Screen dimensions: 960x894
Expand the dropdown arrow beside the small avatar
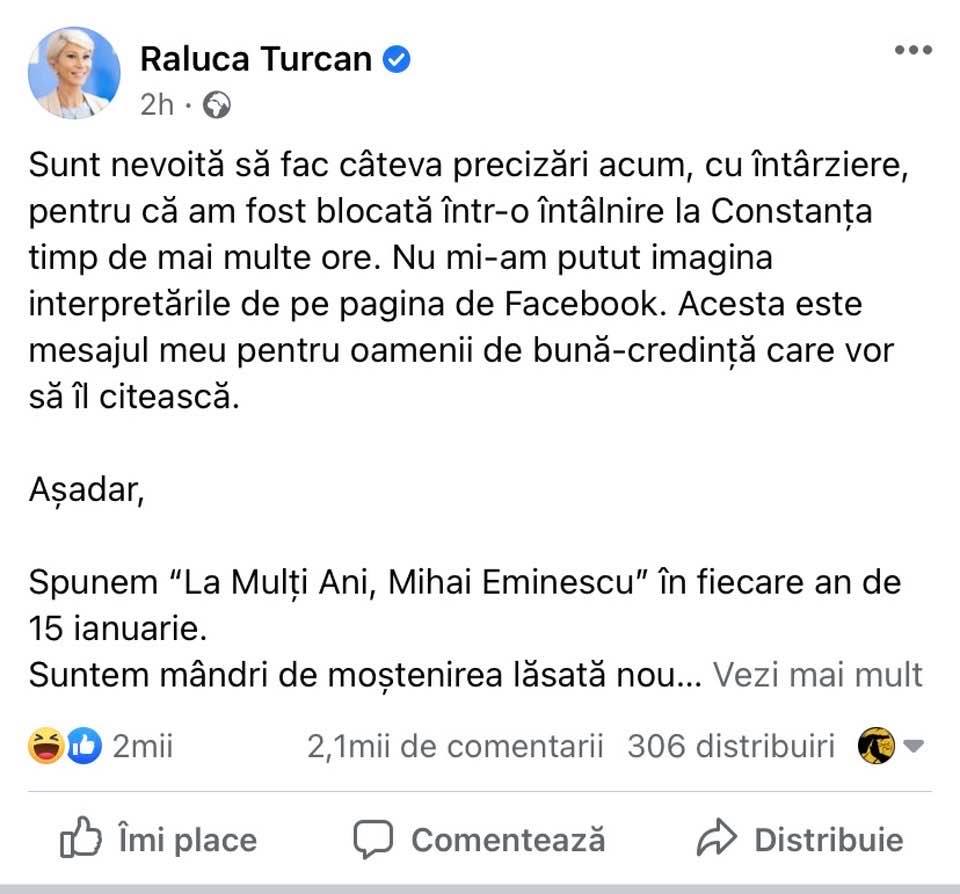(x=912, y=746)
